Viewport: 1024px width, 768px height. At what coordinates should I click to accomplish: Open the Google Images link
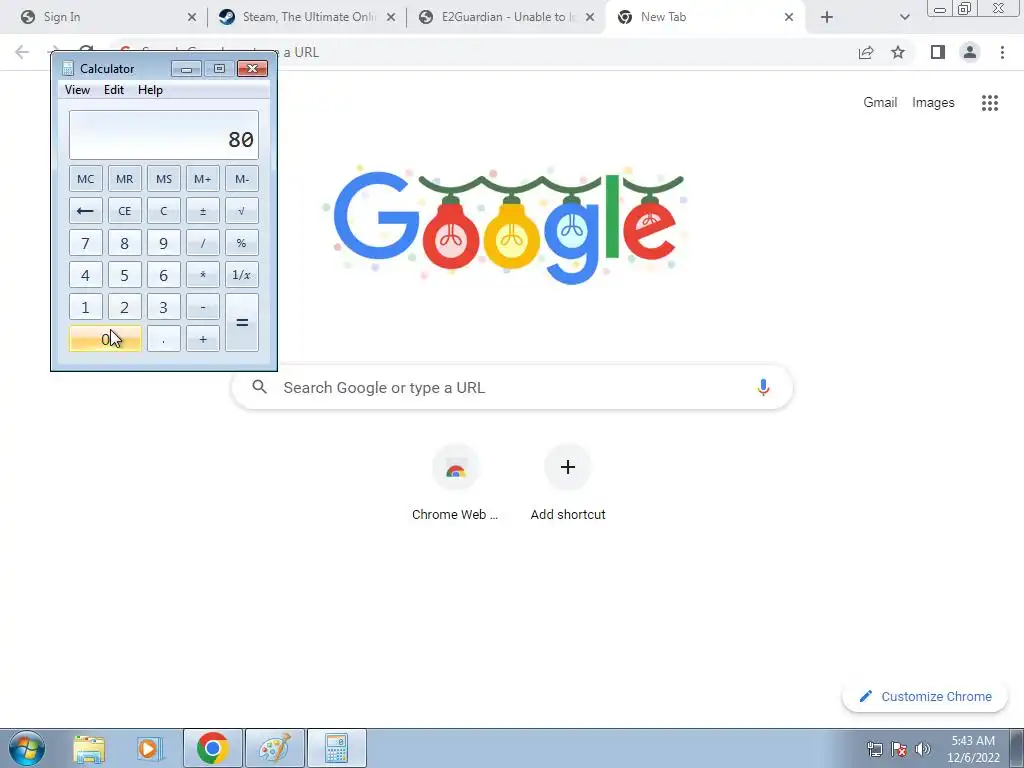933,103
